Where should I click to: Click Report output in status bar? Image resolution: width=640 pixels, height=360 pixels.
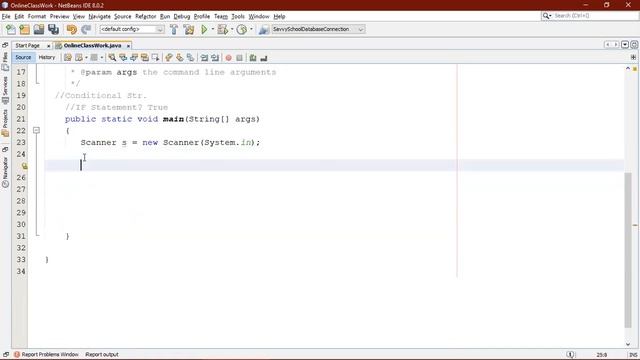(x=102, y=354)
